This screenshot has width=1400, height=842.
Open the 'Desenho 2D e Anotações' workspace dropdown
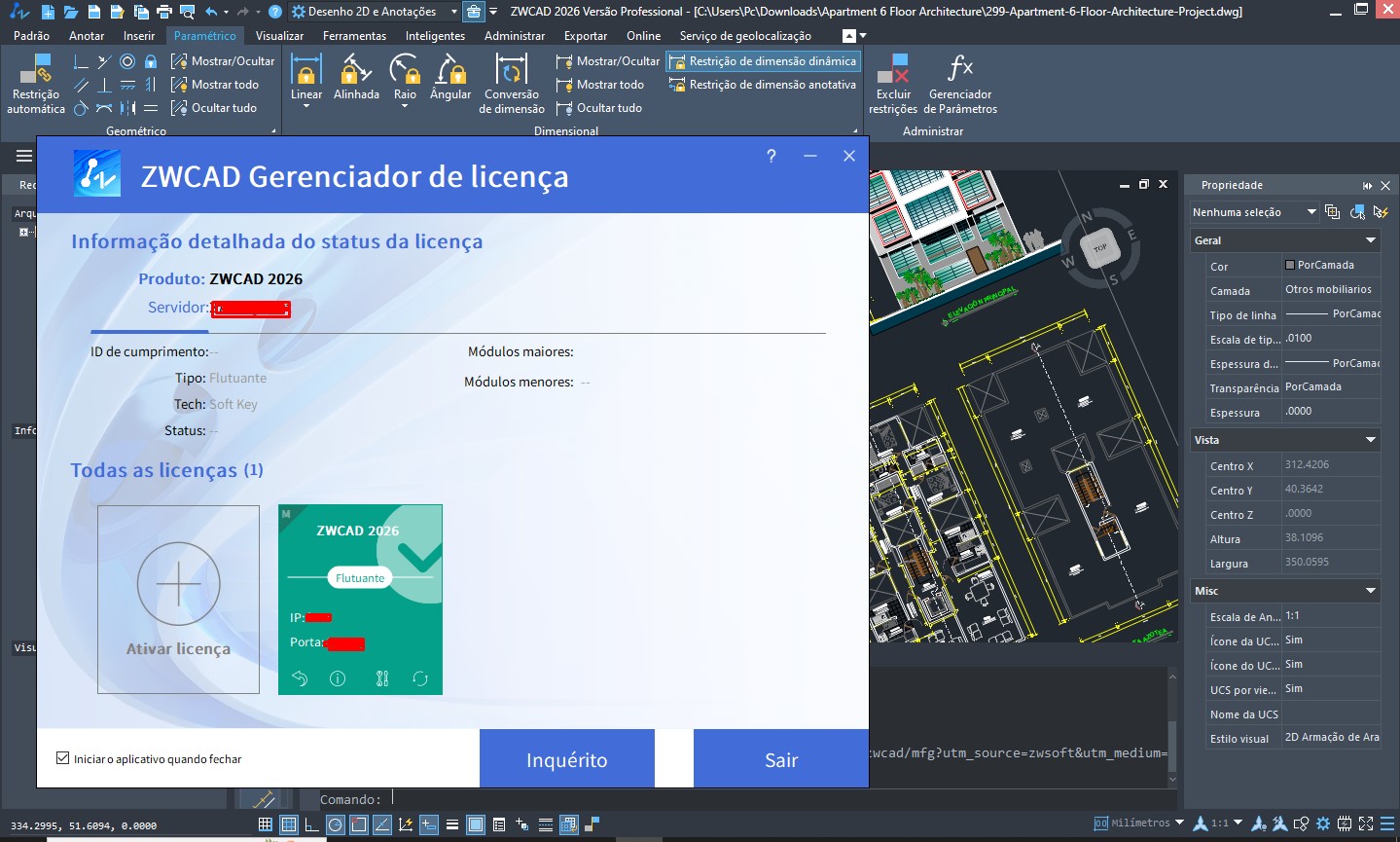pos(375,12)
